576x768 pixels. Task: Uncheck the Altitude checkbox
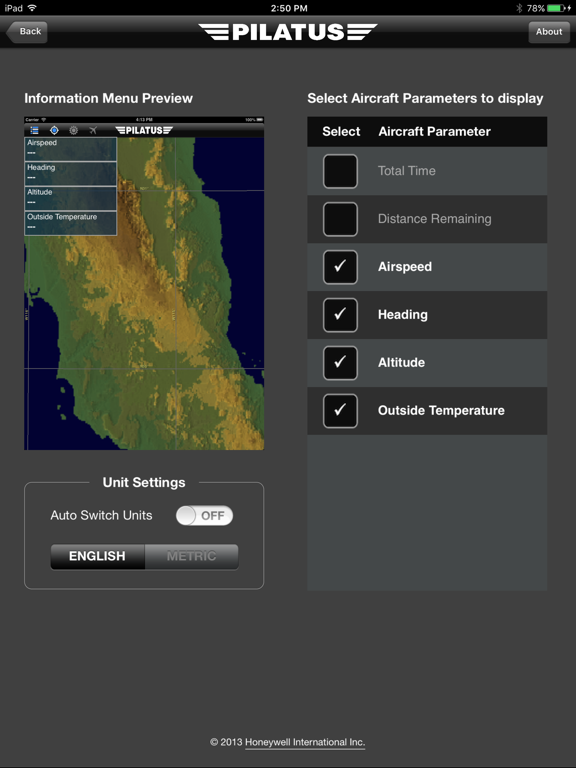(340, 363)
